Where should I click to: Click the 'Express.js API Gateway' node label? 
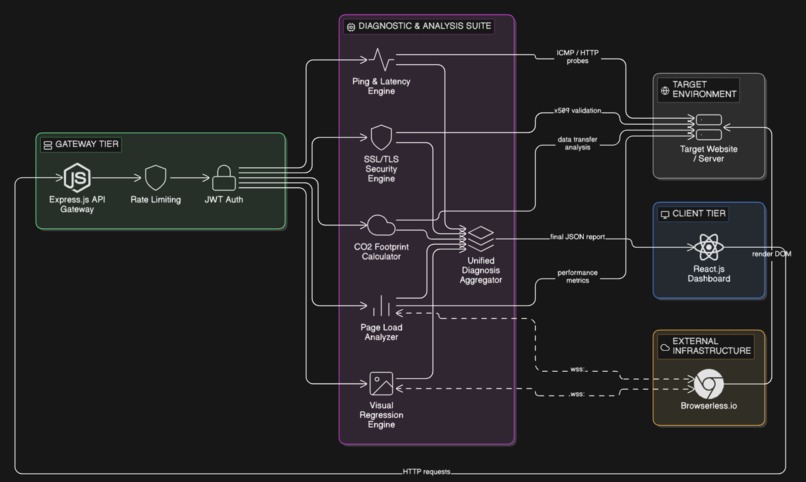[77, 205]
